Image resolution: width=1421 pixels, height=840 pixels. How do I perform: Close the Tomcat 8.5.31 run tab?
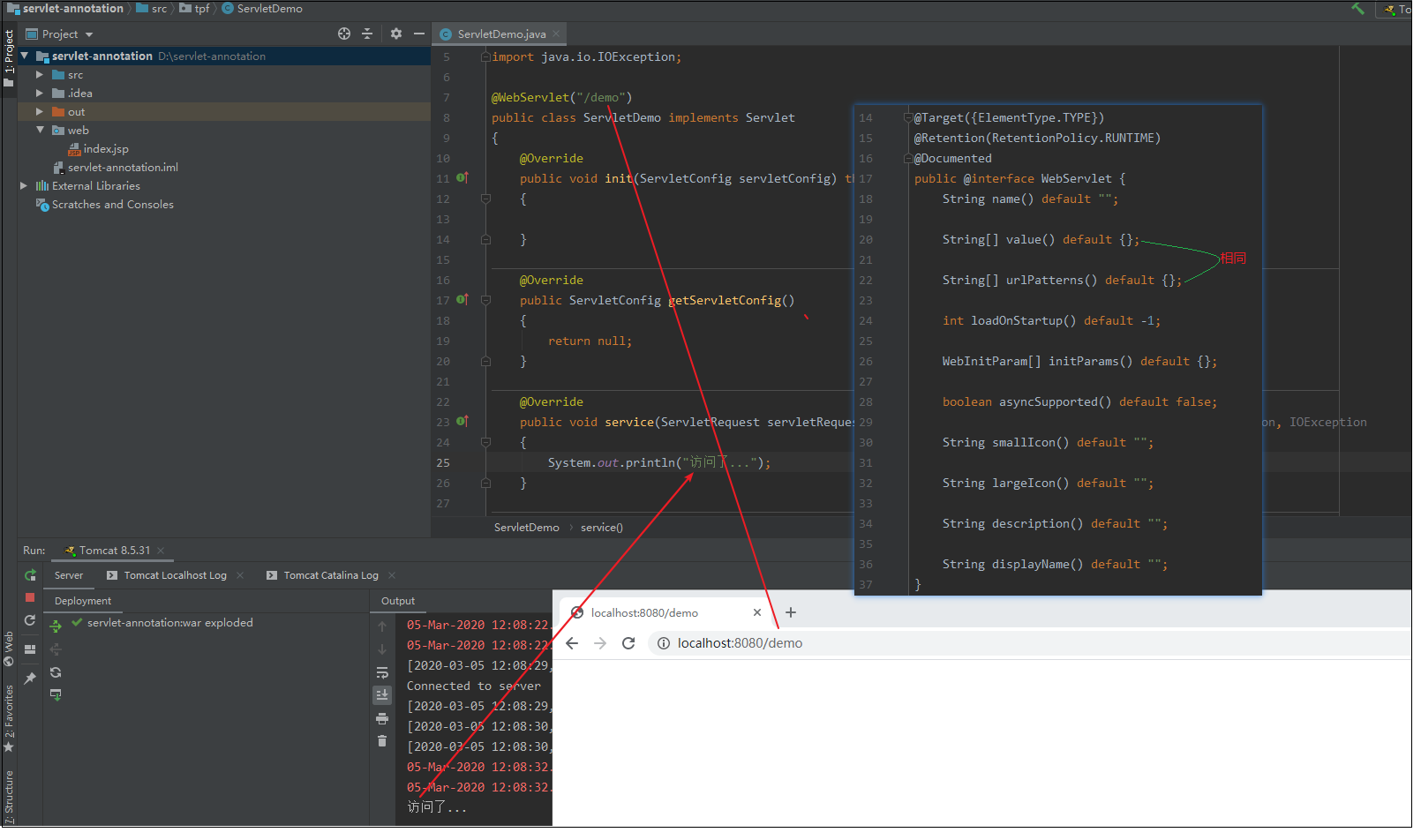click(x=161, y=551)
